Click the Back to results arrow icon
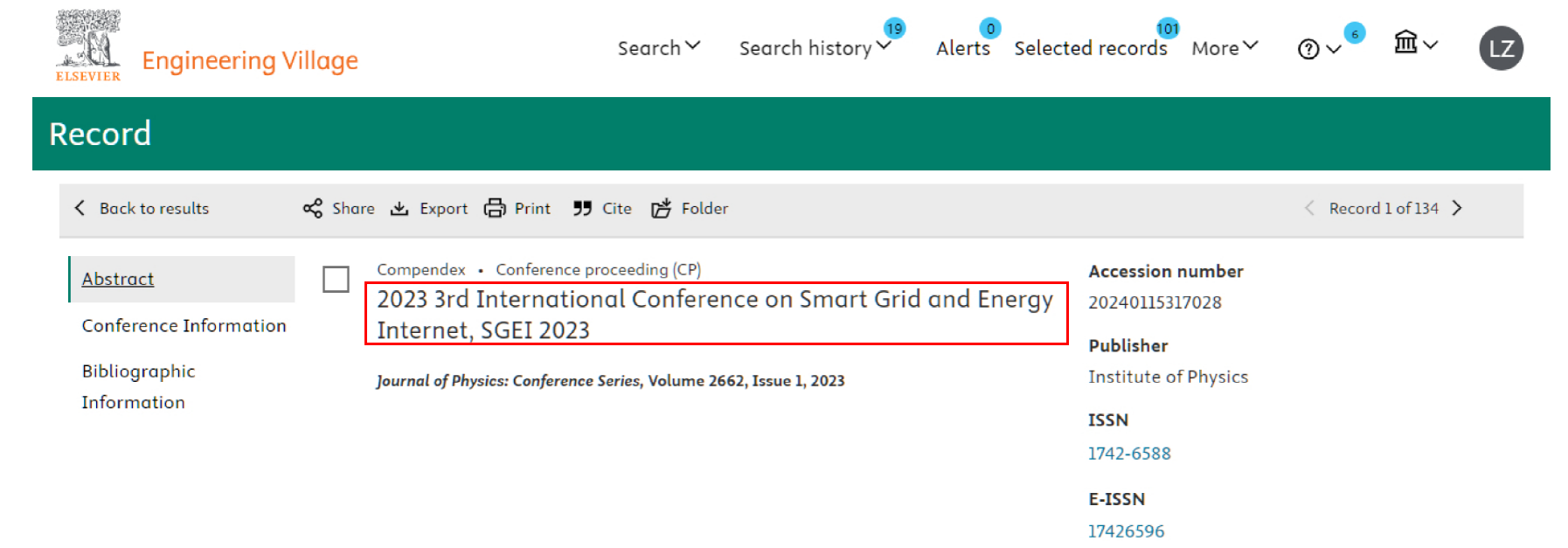This screenshot has height=548, width=1568. tap(80, 208)
